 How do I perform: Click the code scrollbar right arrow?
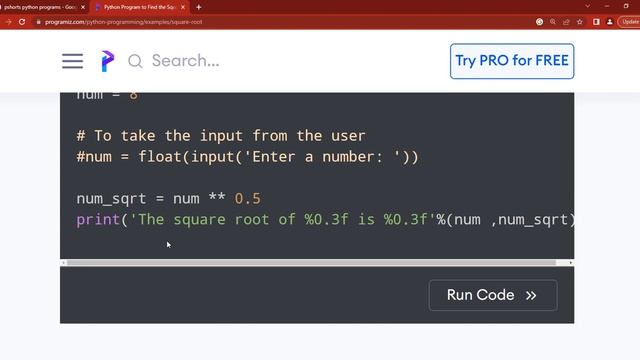click(x=571, y=262)
